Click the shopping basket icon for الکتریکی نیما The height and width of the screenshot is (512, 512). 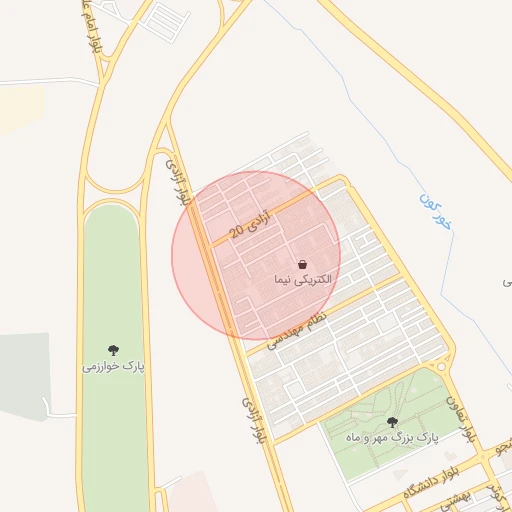coord(302,265)
